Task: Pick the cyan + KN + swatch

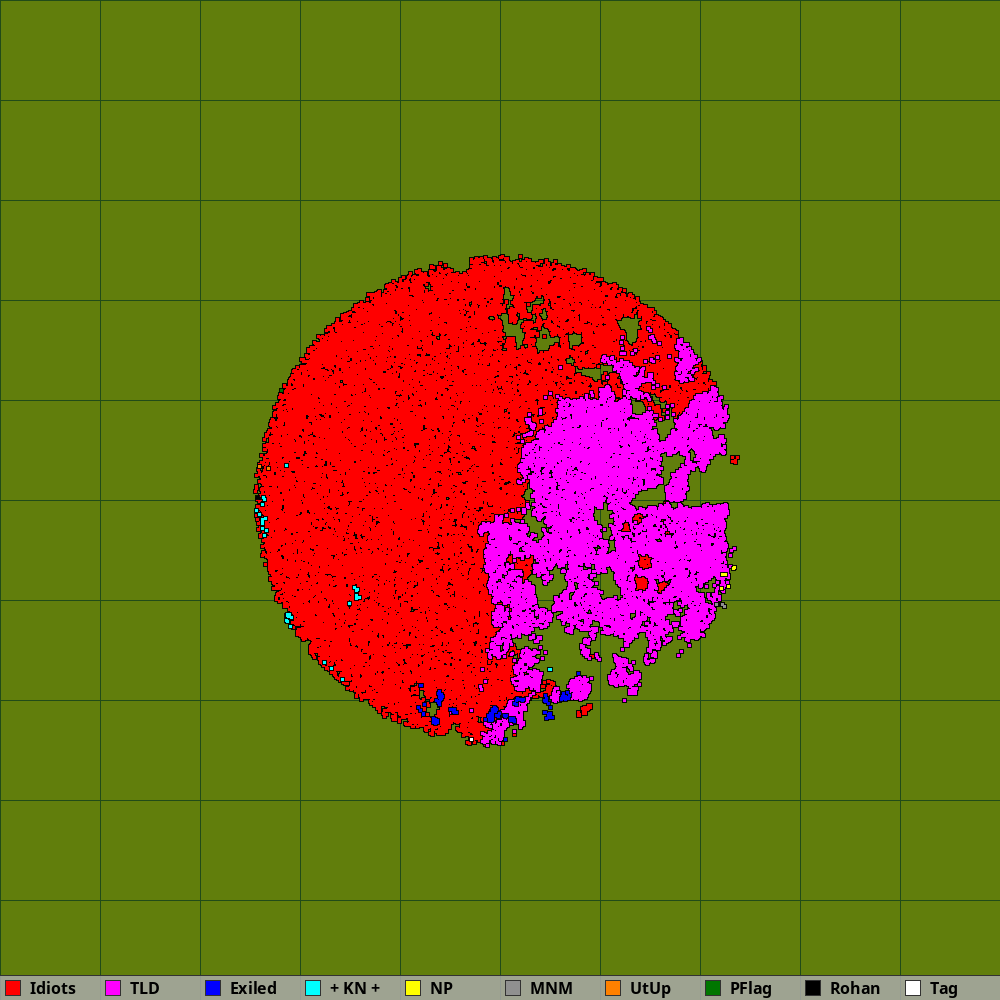Action: tap(313, 988)
